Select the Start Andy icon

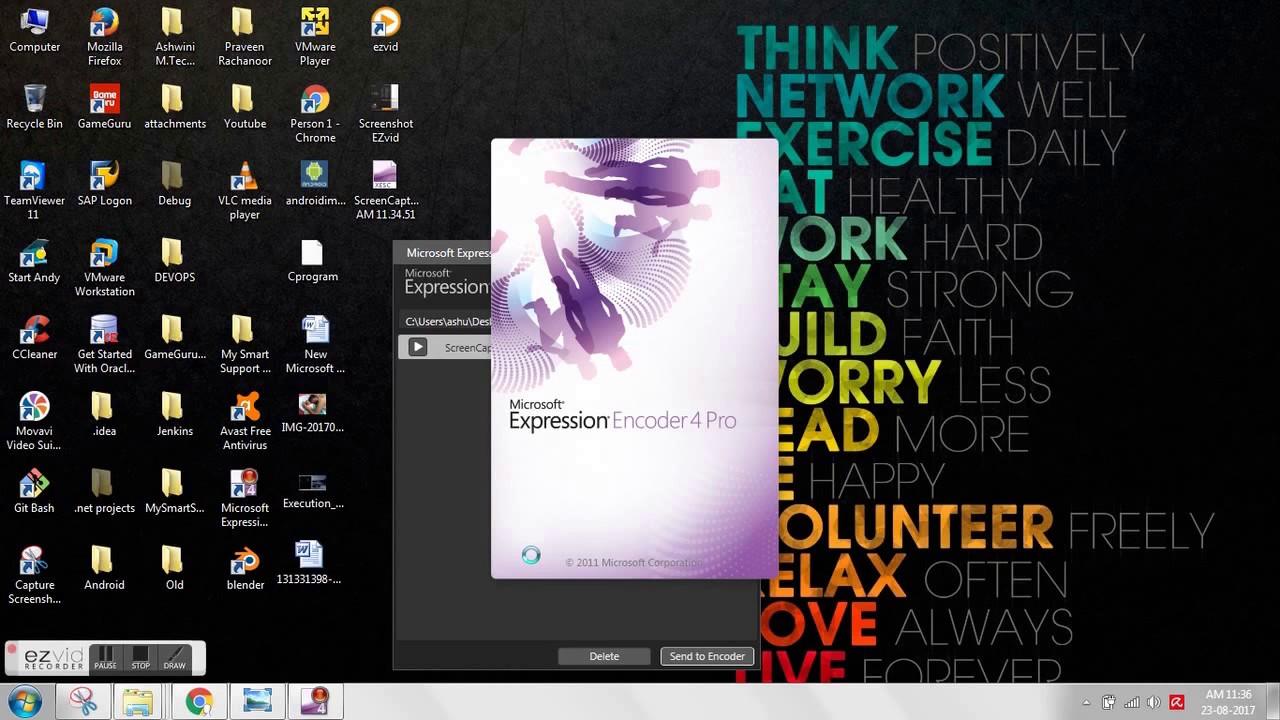click(34, 261)
